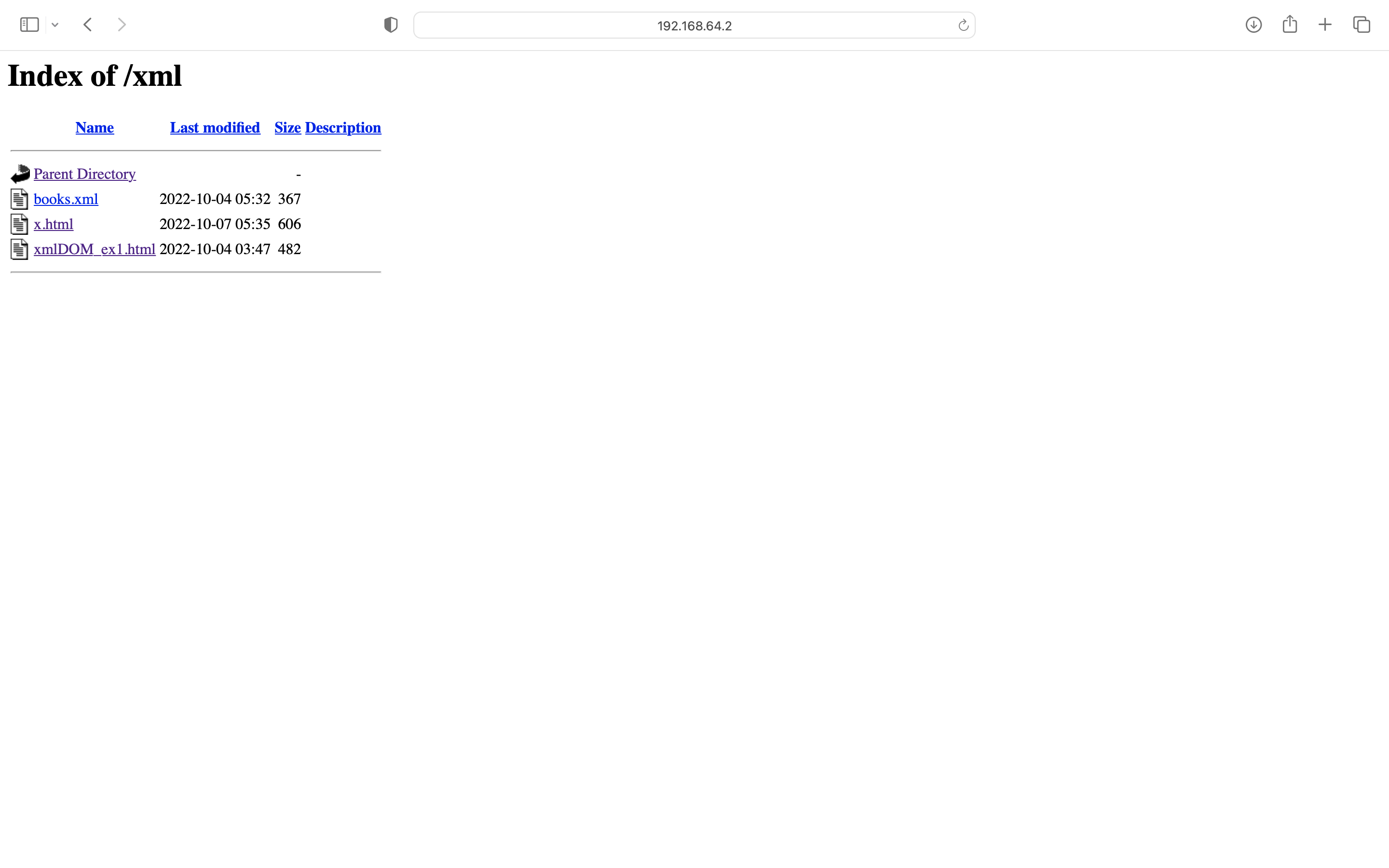Image resolution: width=1389 pixels, height=868 pixels.
Task: Open the sidebar dropdown chevron
Action: pos(55,25)
